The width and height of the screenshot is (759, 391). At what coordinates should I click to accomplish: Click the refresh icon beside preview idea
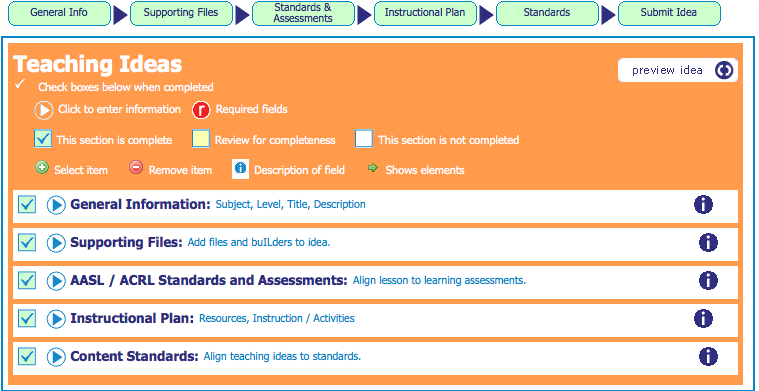tap(724, 71)
